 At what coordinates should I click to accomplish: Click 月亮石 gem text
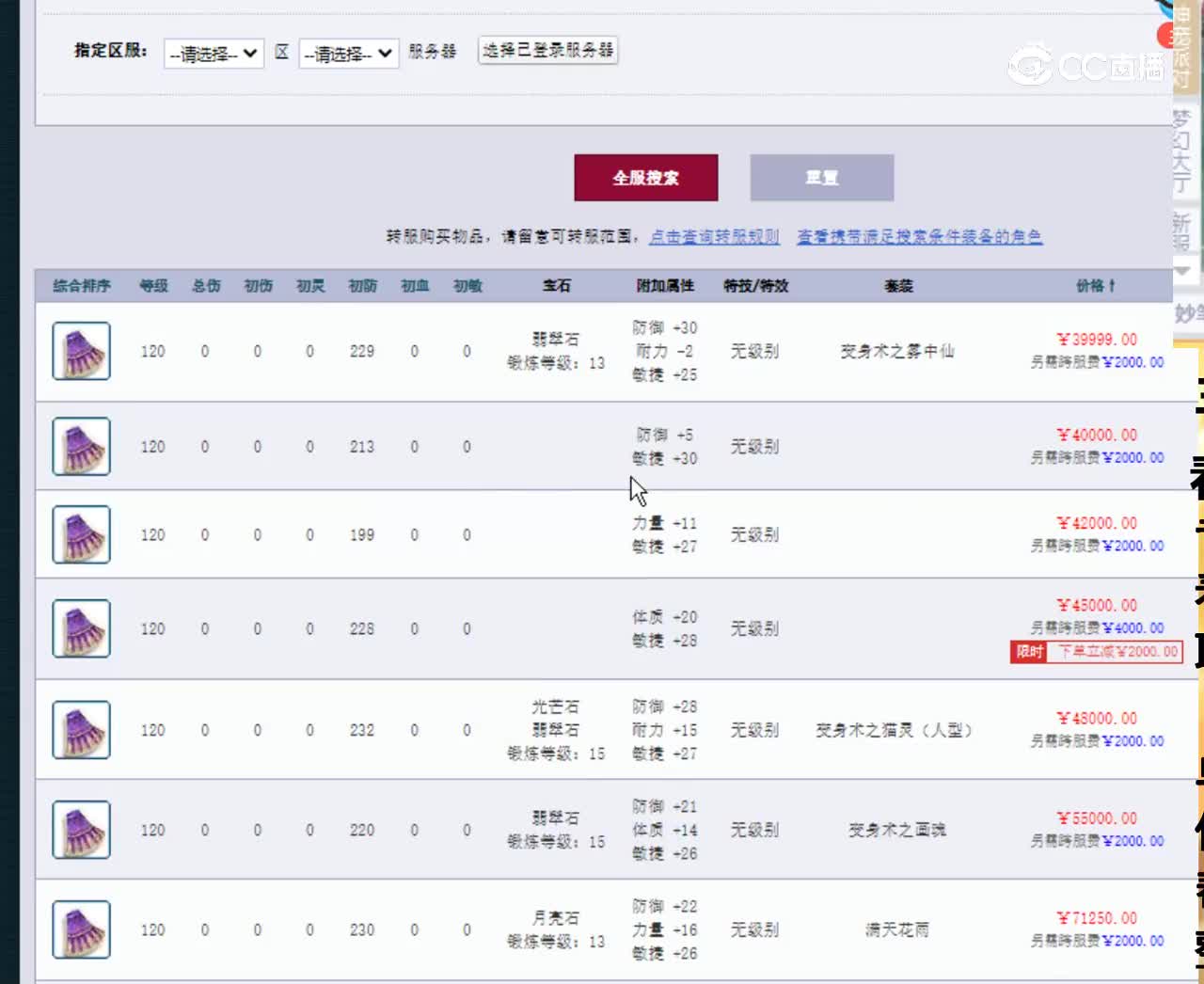pyautogui.click(x=556, y=918)
